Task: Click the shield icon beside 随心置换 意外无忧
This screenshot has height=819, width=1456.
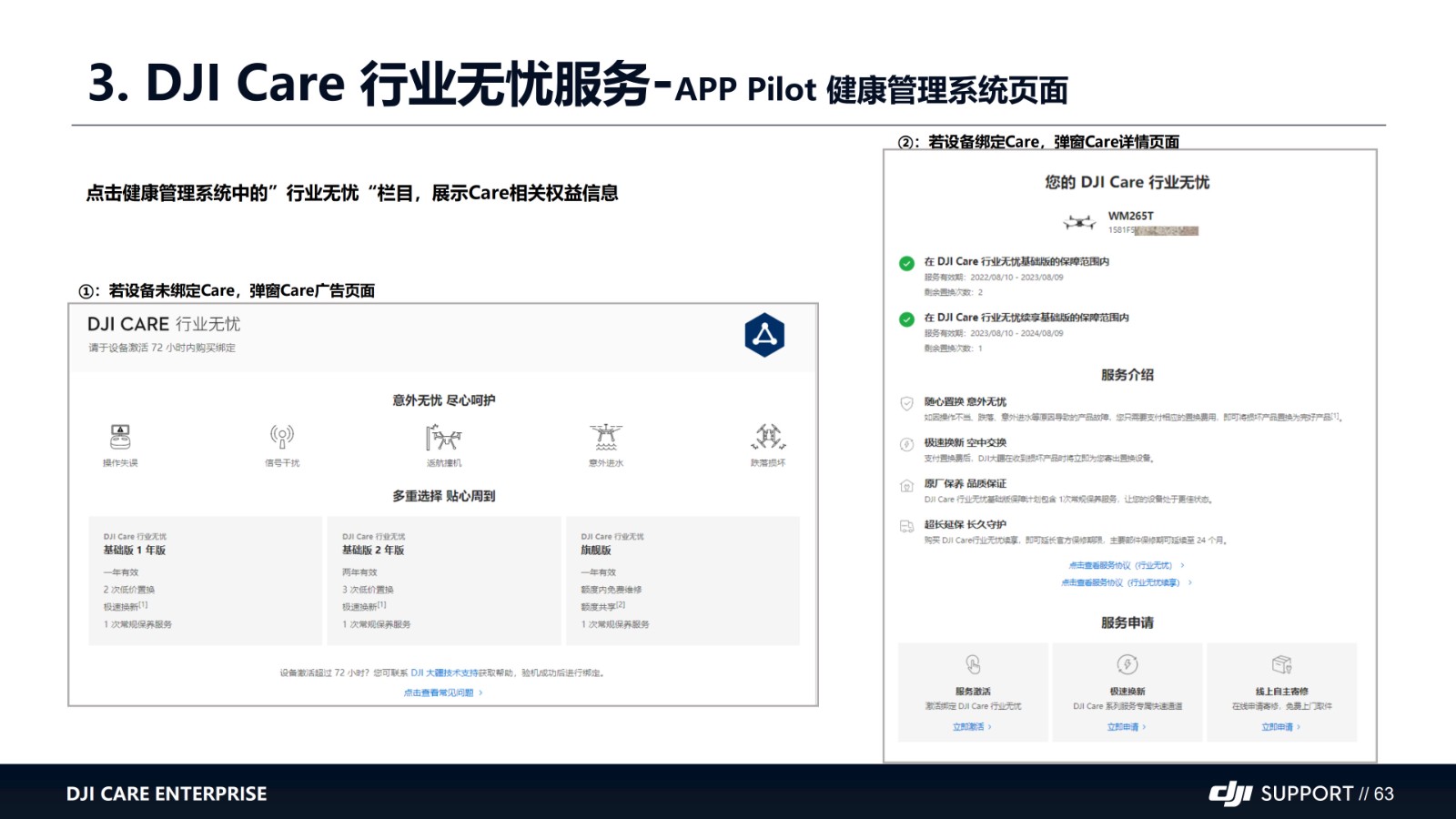Action: [906, 403]
